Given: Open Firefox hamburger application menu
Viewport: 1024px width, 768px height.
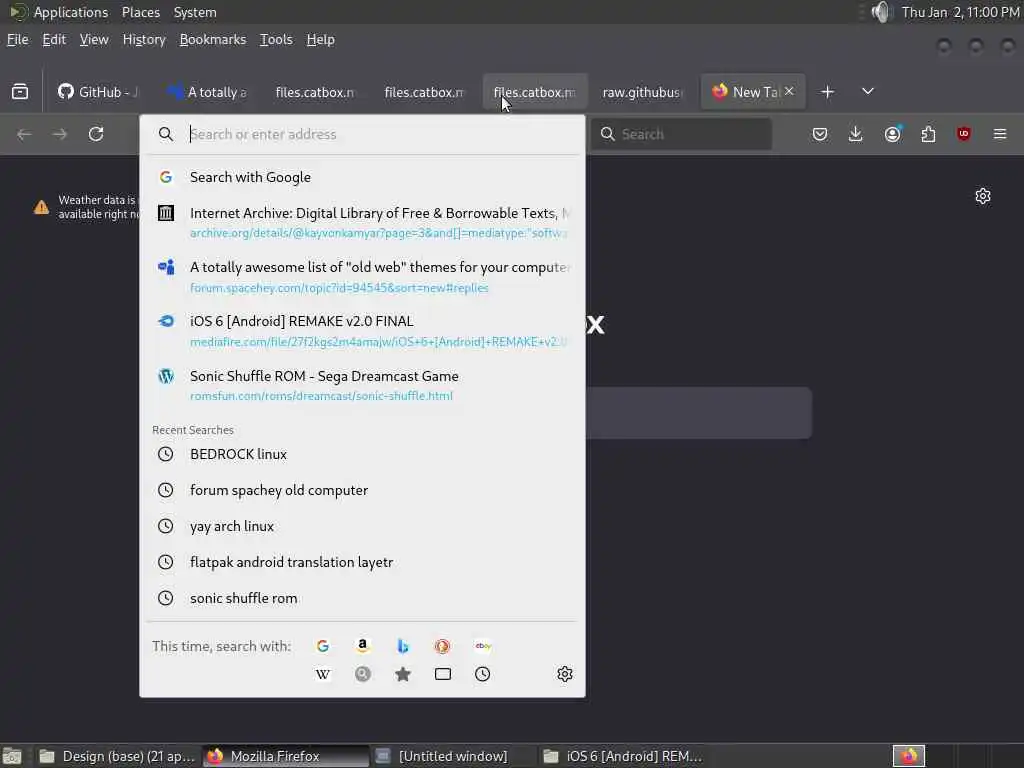Looking at the screenshot, I should [x=1000, y=134].
